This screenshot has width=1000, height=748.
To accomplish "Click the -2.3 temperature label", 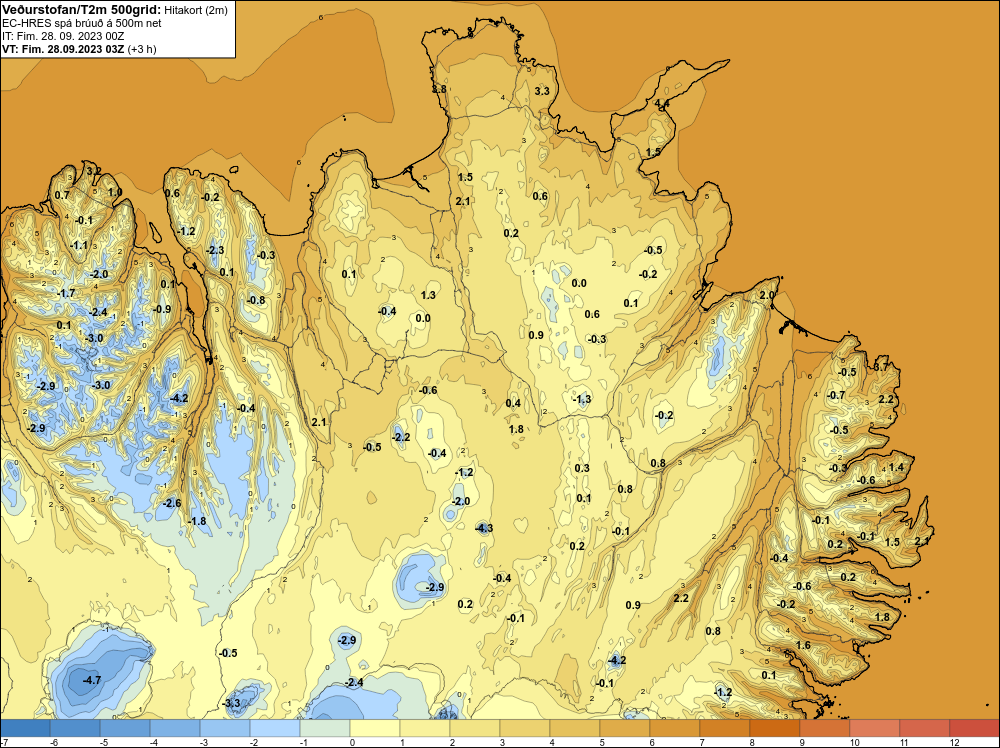I will 216,250.
